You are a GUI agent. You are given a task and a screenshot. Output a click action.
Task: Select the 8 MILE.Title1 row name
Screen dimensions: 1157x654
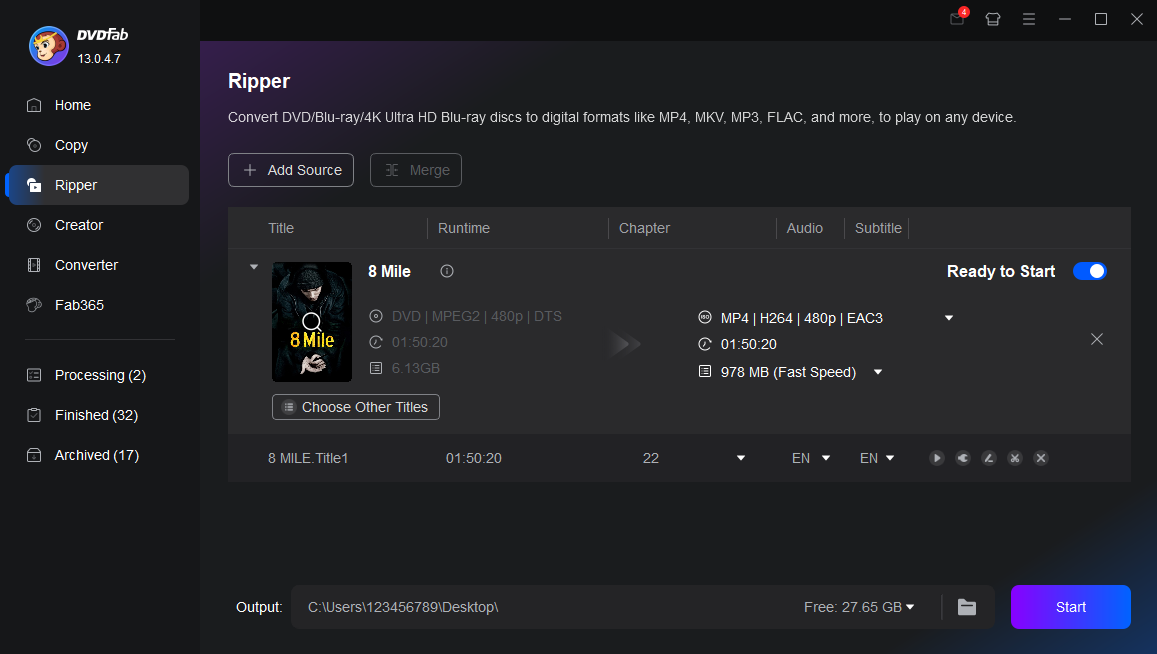tap(308, 458)
